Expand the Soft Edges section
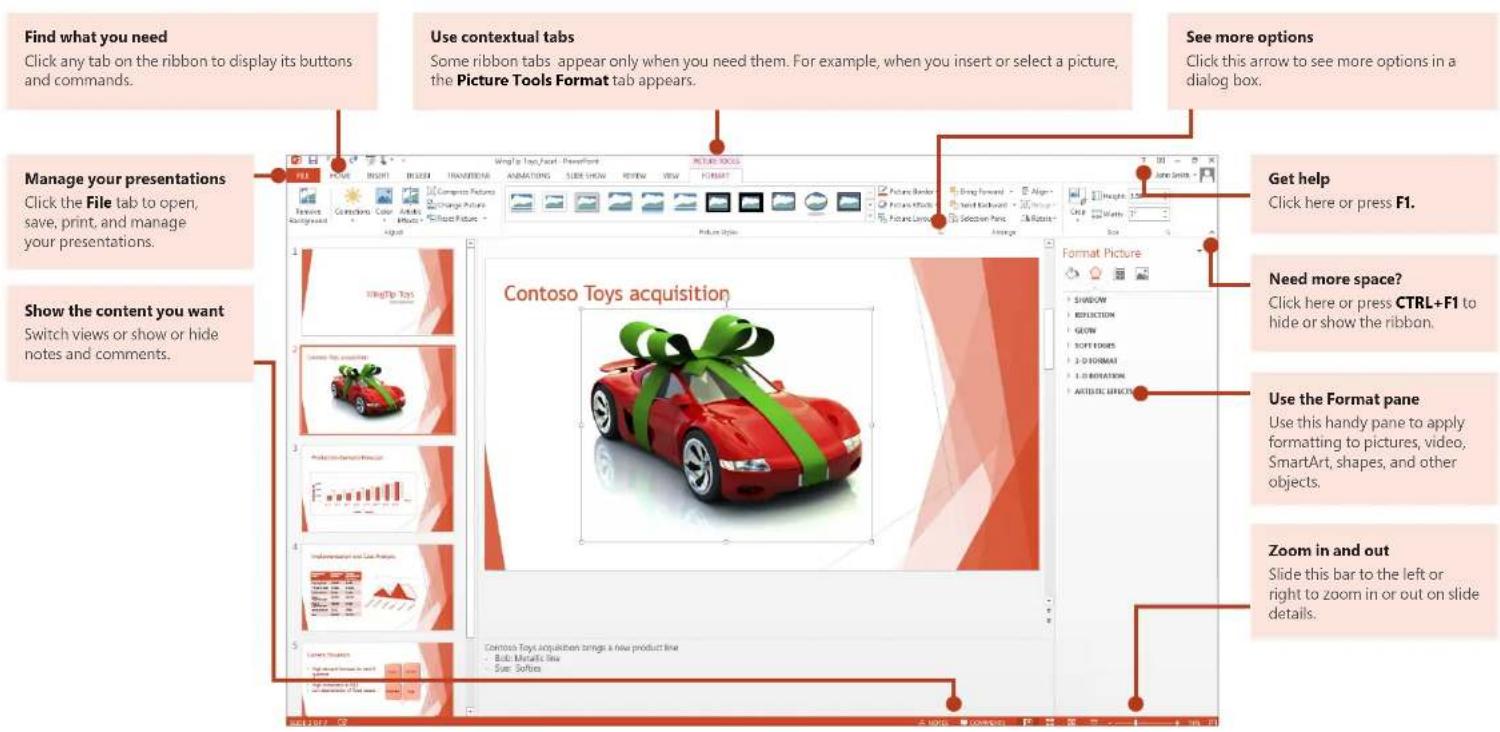This screenshot has width=1500, height=732. (1091, 345)
